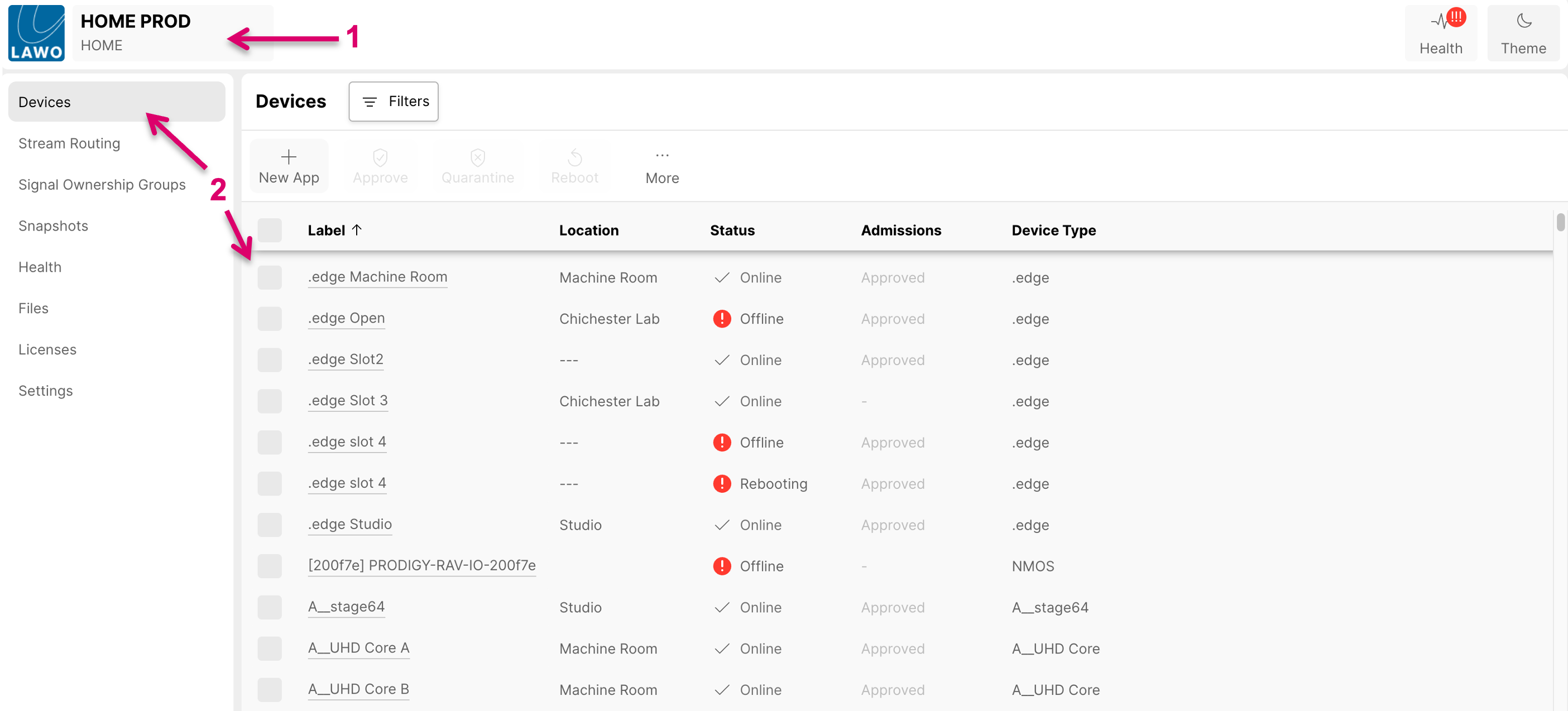The width and height of the screenshot is (1568, 711).
Task: Click the Quarantine icon
Action: [x=477, y=158]
